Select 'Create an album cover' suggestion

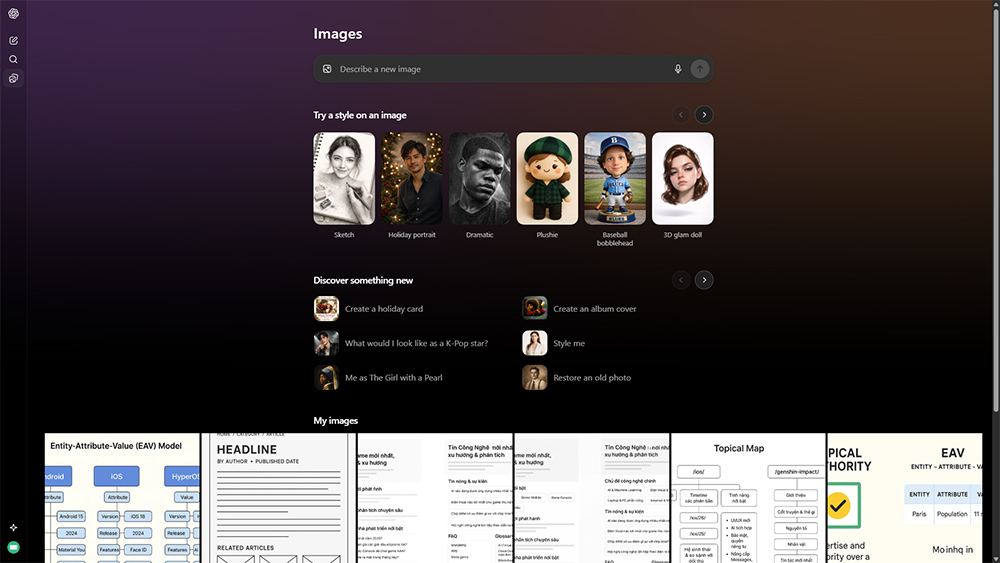coord(594,309)
